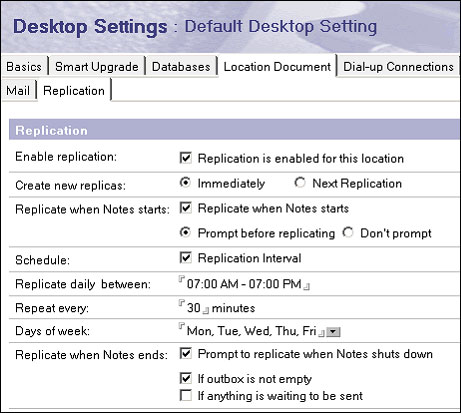Select the Replication sub-tab
Image resolution: width=461 pixels, height=413 pixels.
(74, 91)
